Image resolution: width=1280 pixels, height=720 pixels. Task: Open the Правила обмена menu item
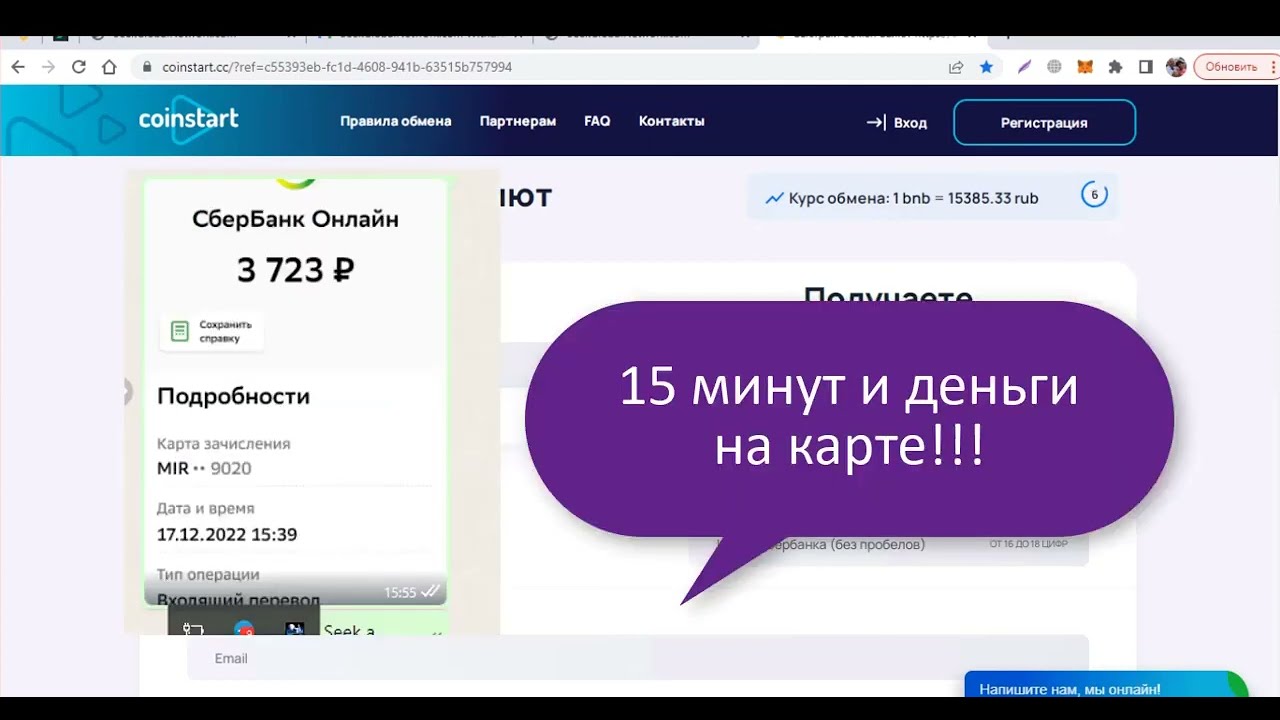pyautogui.click(x=396, y=121)
